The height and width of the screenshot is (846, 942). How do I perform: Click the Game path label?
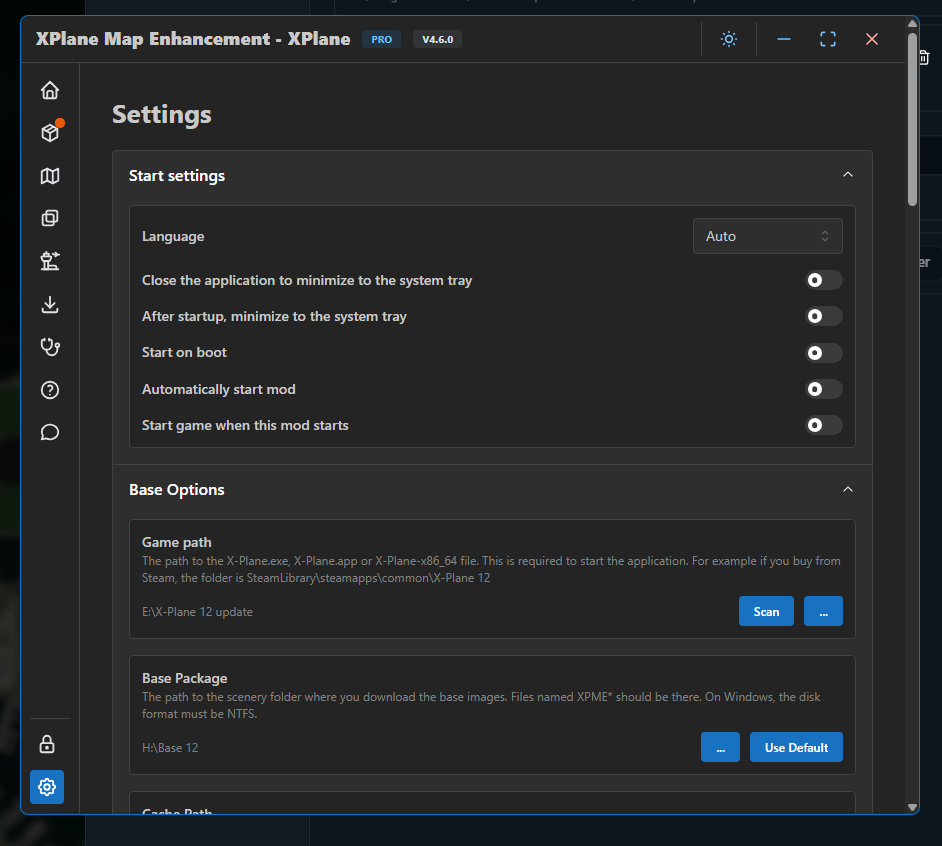(x=177, y=542)
